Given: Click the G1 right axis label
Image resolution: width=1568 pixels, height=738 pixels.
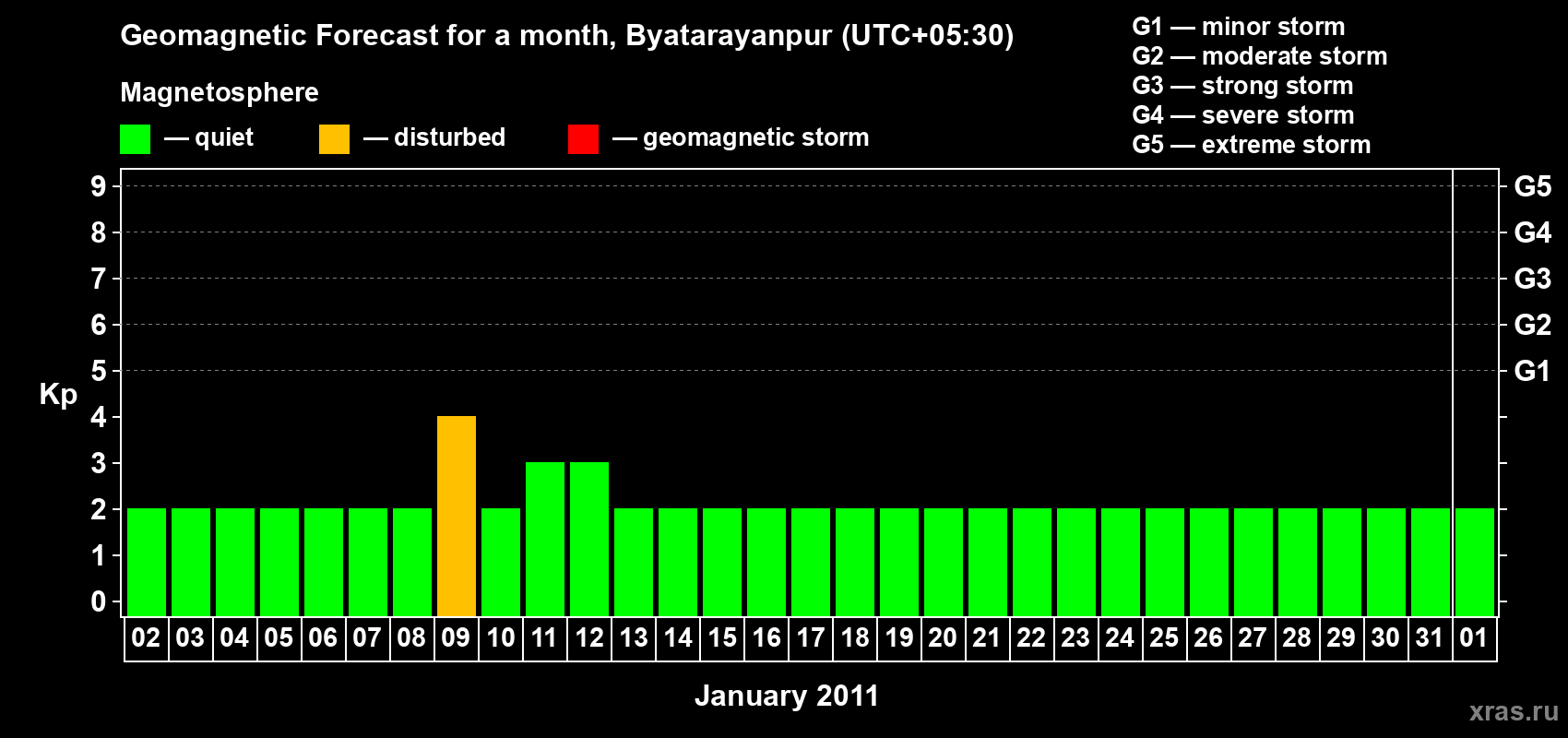Looking at the screenshot, I should (1533, 371).
